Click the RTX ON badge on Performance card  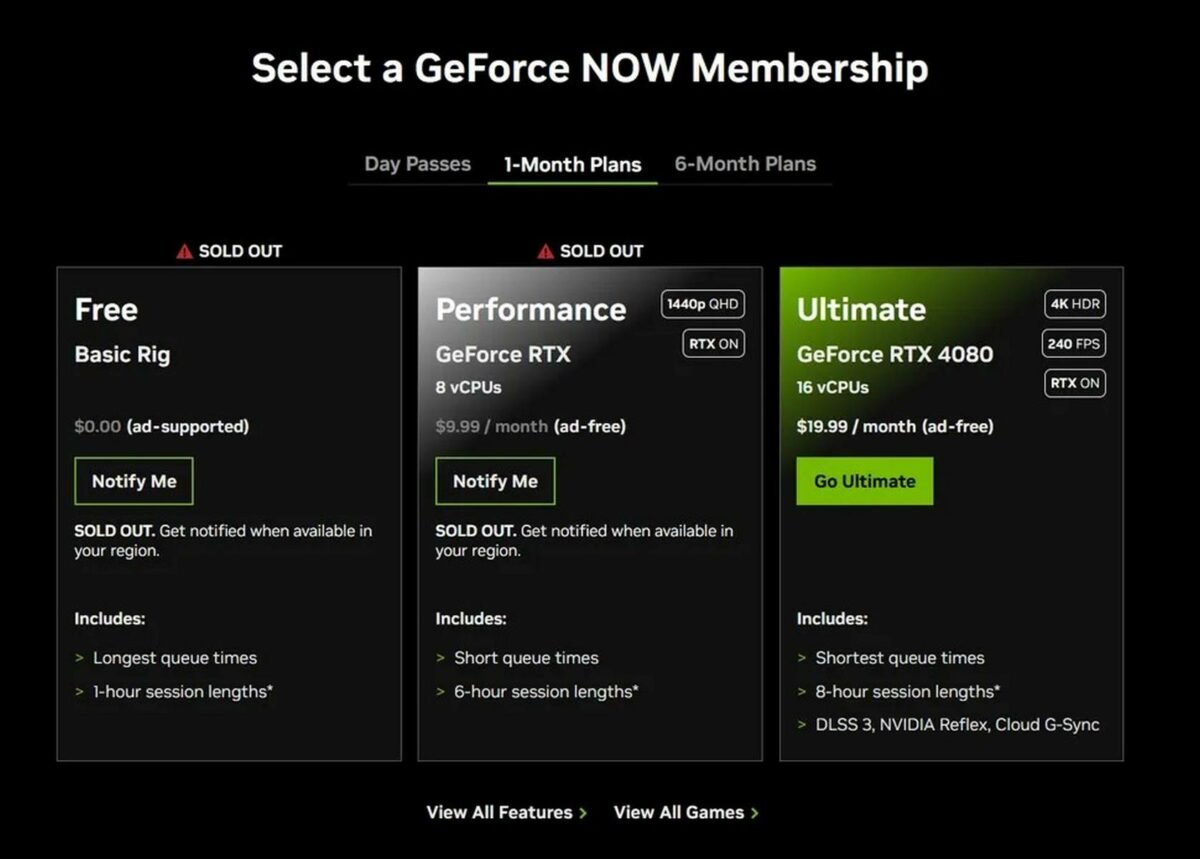pos(712,343)
